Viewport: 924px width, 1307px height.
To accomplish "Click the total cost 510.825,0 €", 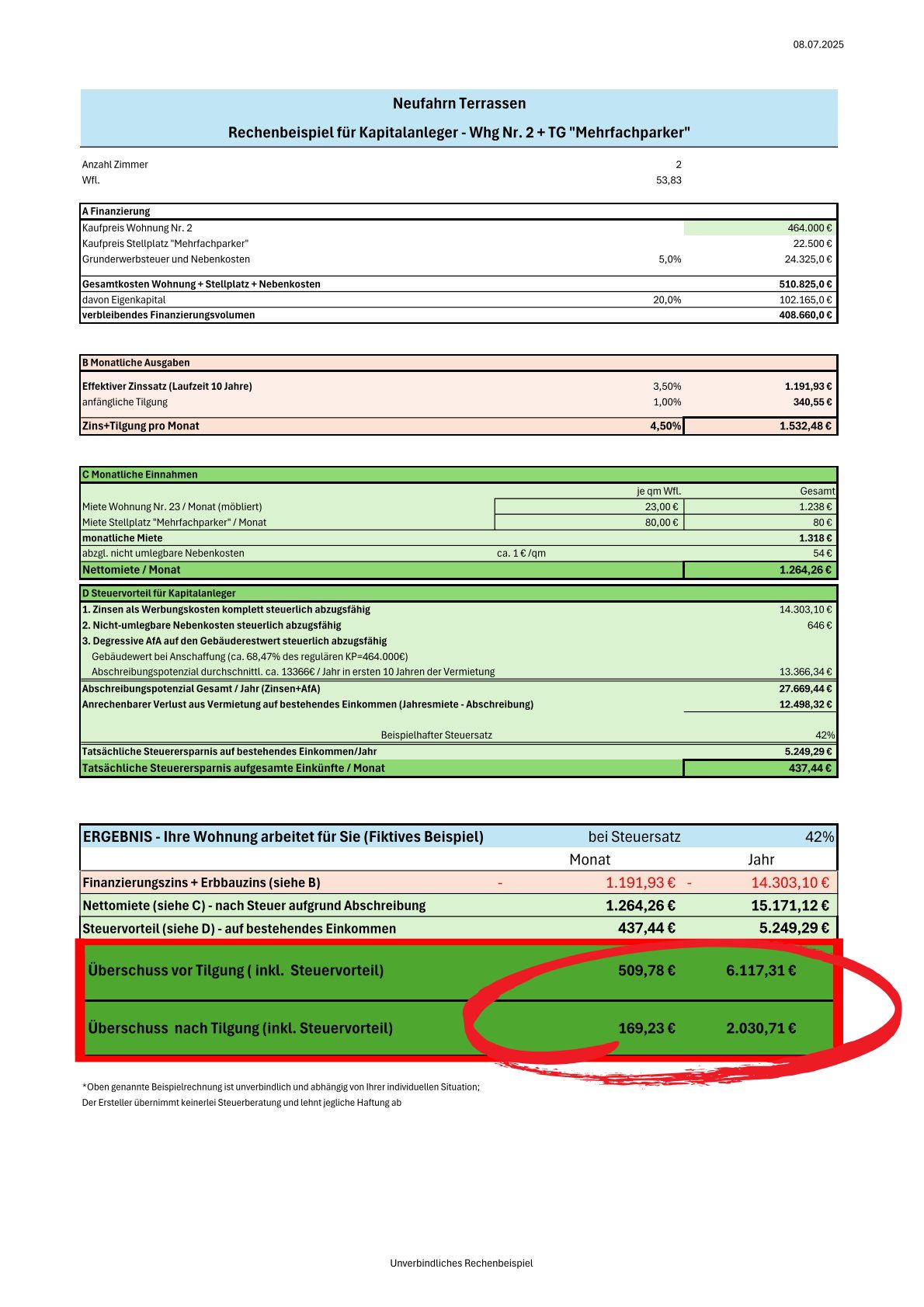I will coord(806,284).
